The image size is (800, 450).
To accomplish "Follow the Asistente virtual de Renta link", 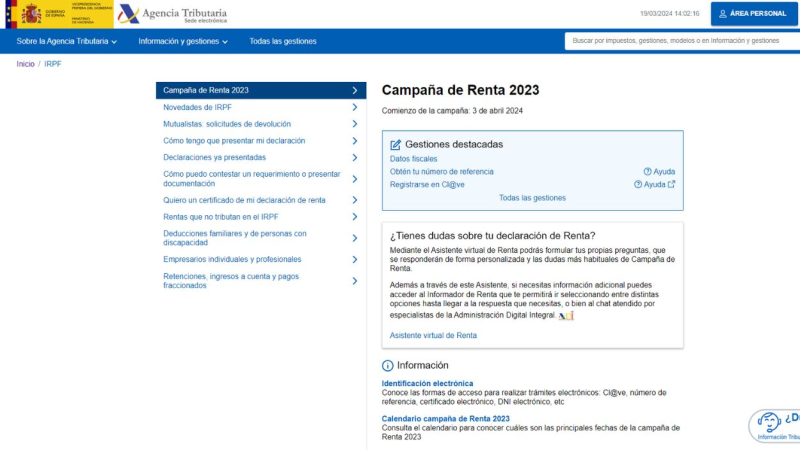I will pos(433,335).
